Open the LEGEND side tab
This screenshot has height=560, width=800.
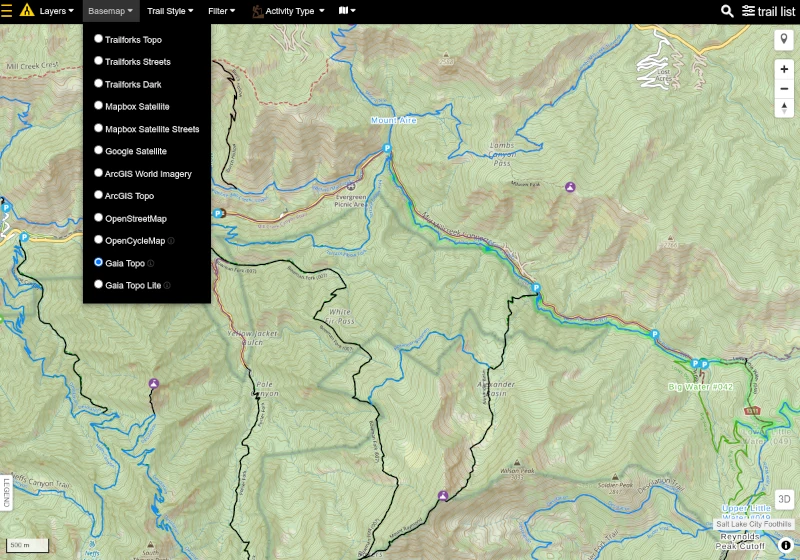(6, 493)
